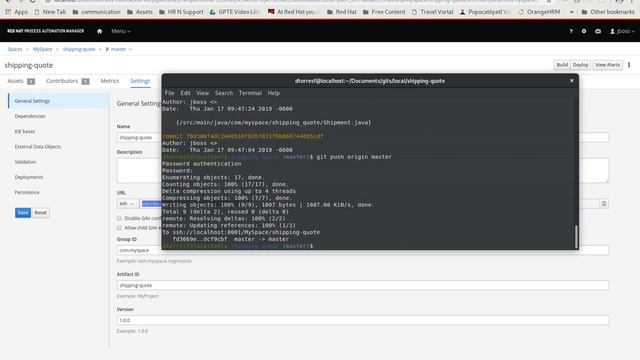Image resolution: width=640 pixels, height=360 pixels.
Task: Expand the Menu dropdown in header
Action: pos(121,31)
